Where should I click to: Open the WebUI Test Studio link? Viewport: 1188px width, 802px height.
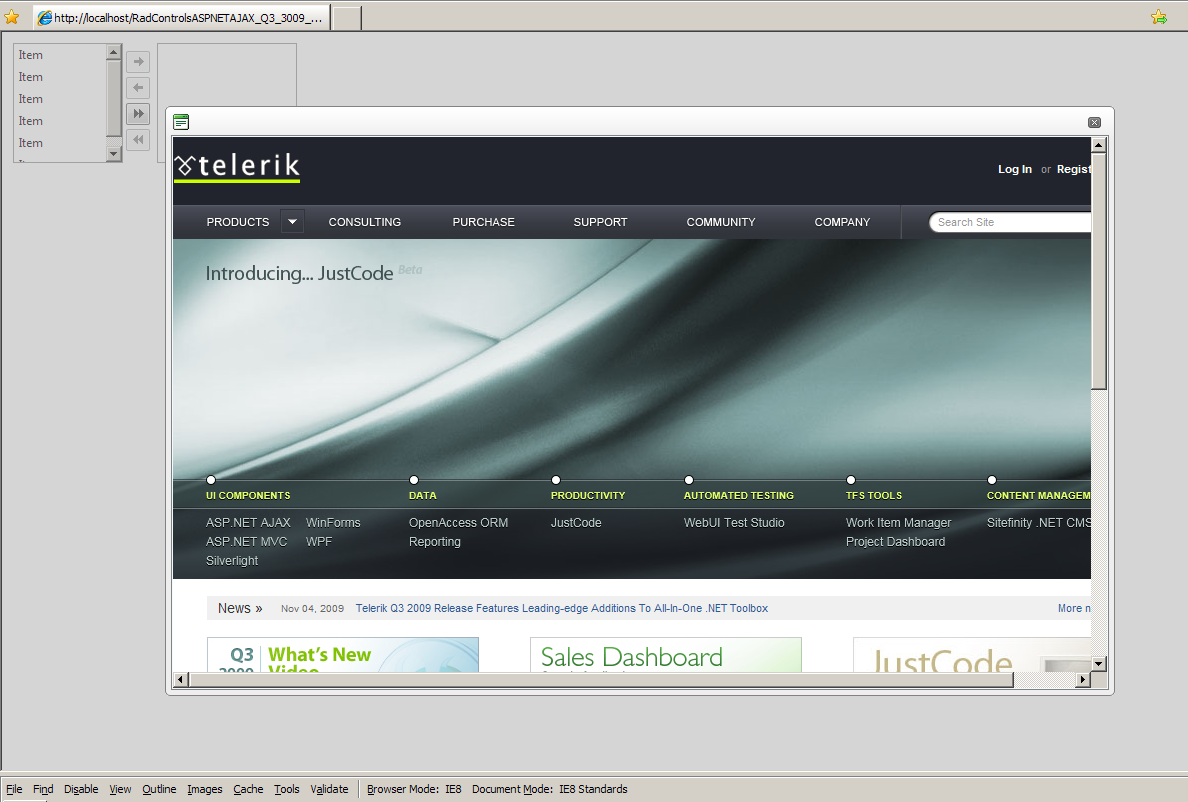coord(733,523)
